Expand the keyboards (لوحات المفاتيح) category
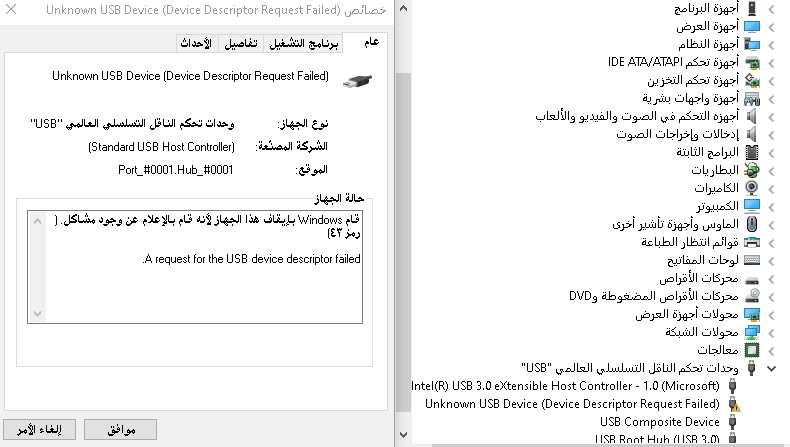This screenshot has width=790, height=447. [771, 261]
